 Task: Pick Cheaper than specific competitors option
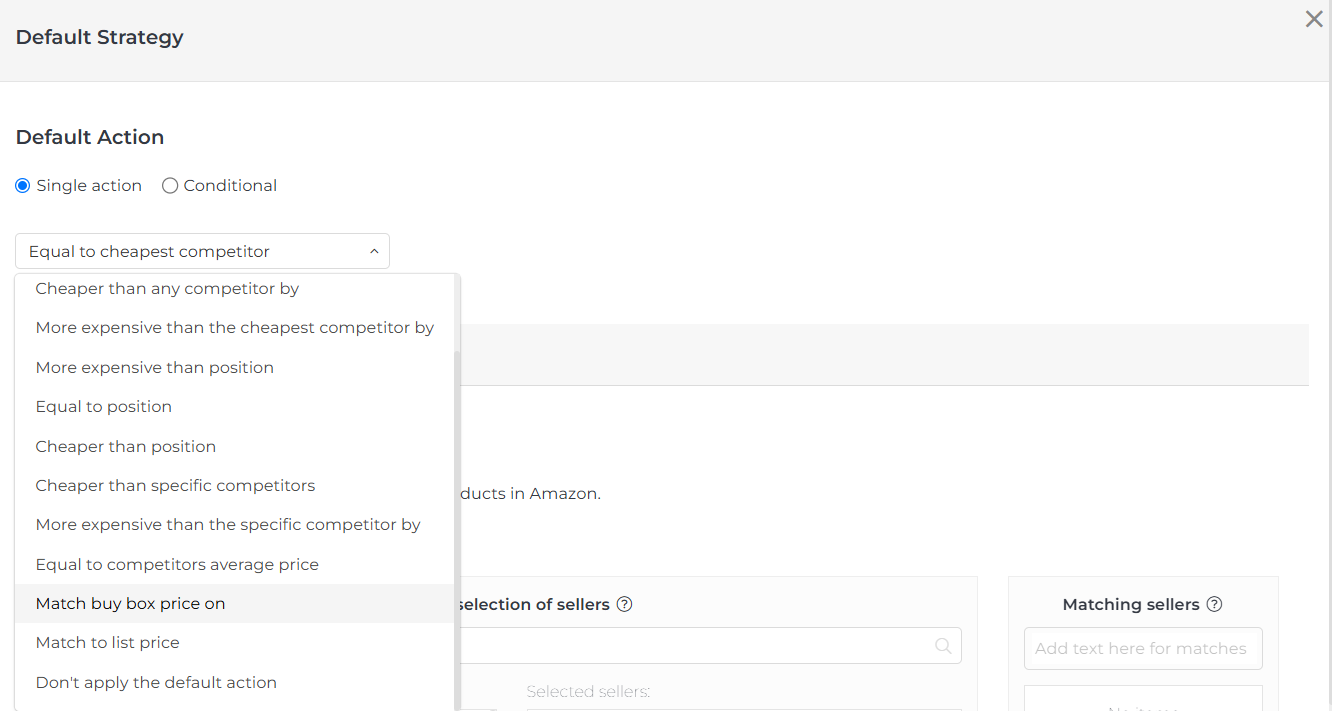(175, 486)
